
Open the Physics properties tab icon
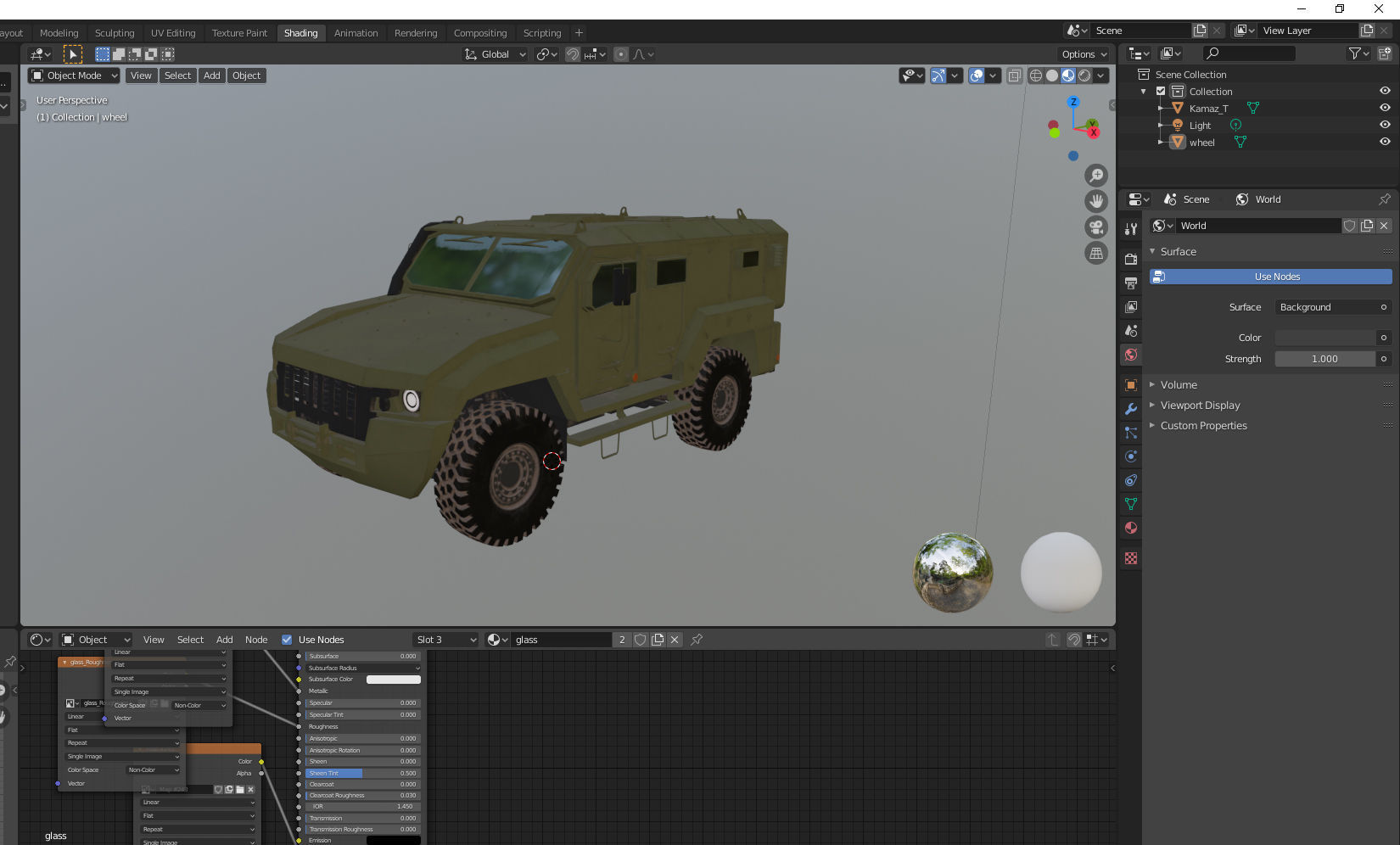click(x=1131, y=456)
